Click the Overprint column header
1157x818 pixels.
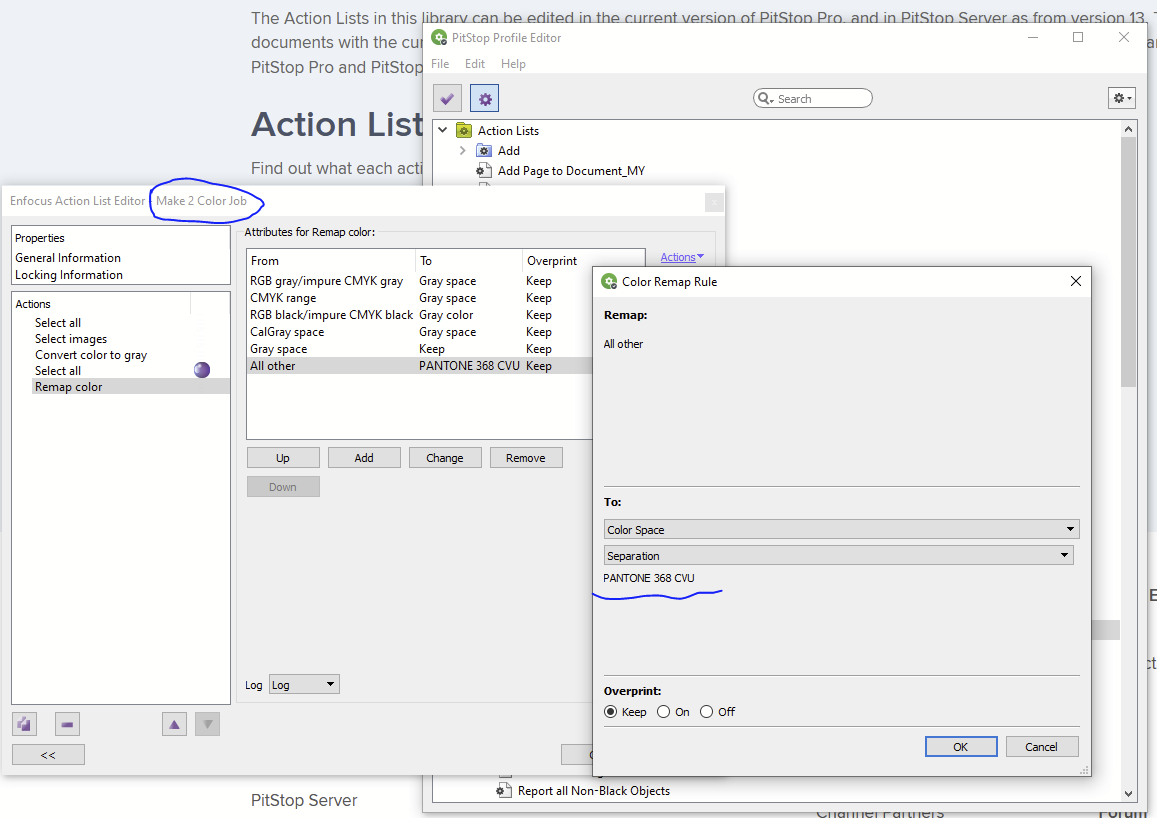click(x=583, y=260)
